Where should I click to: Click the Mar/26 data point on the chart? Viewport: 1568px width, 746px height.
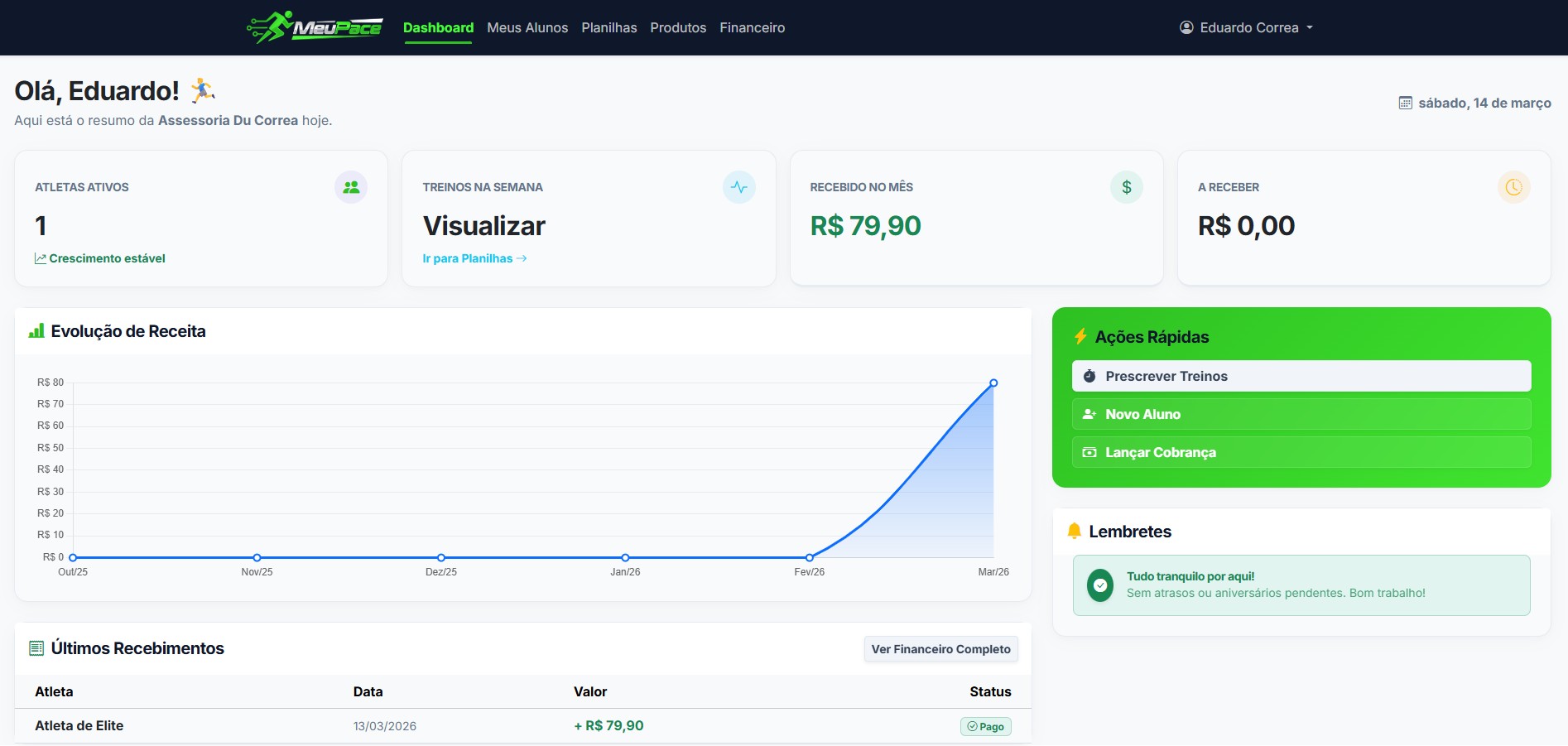(993, 383)
